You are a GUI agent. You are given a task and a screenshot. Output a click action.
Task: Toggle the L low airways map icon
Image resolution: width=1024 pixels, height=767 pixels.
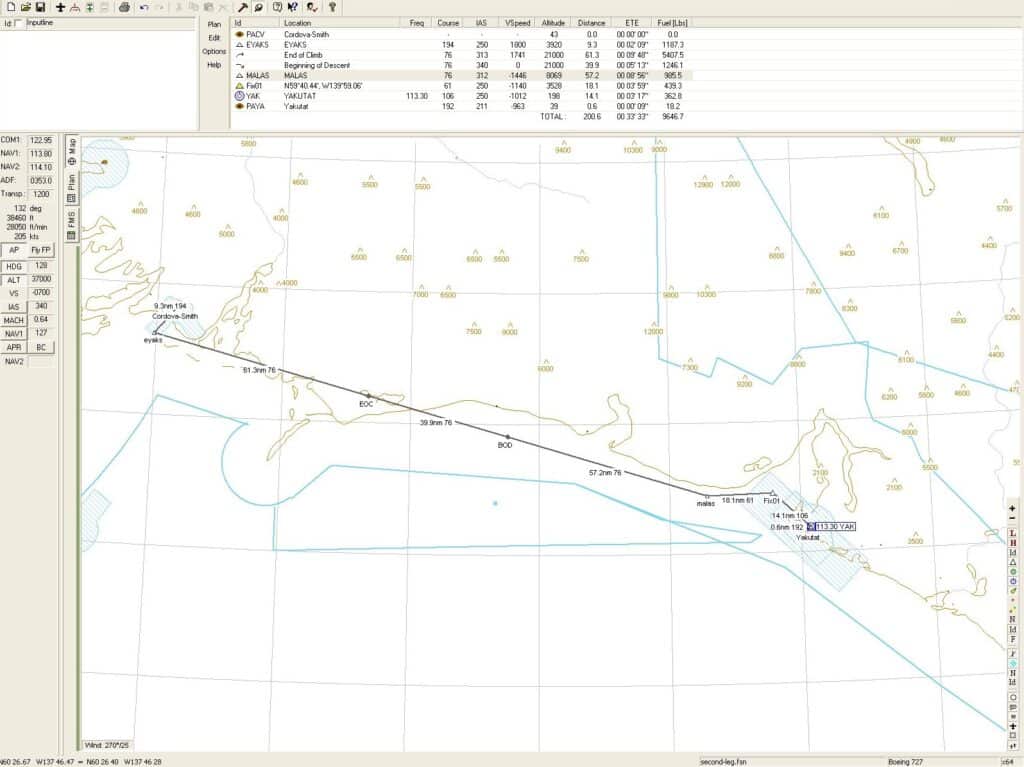(x=1014, y=534)
